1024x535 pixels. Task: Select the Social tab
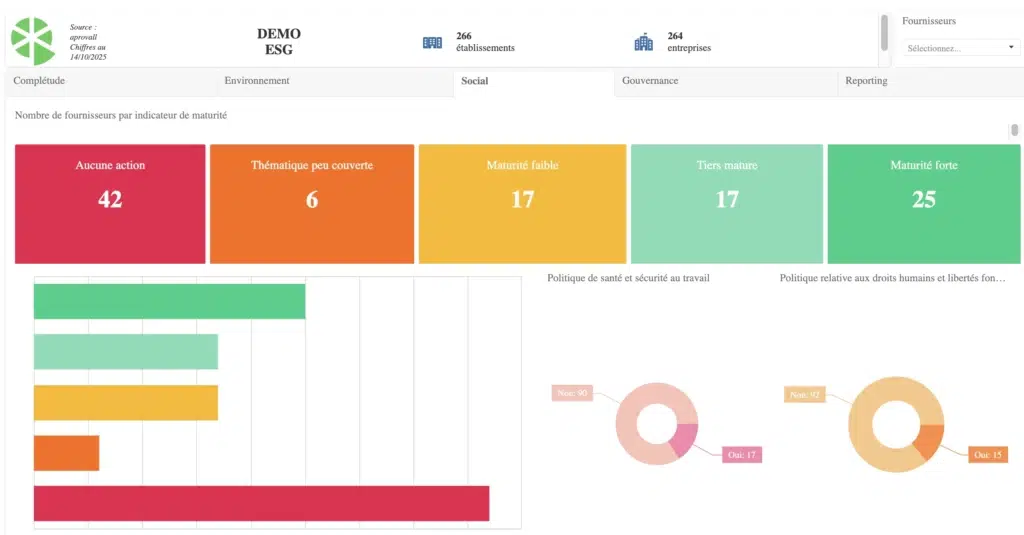coord(475,81)
